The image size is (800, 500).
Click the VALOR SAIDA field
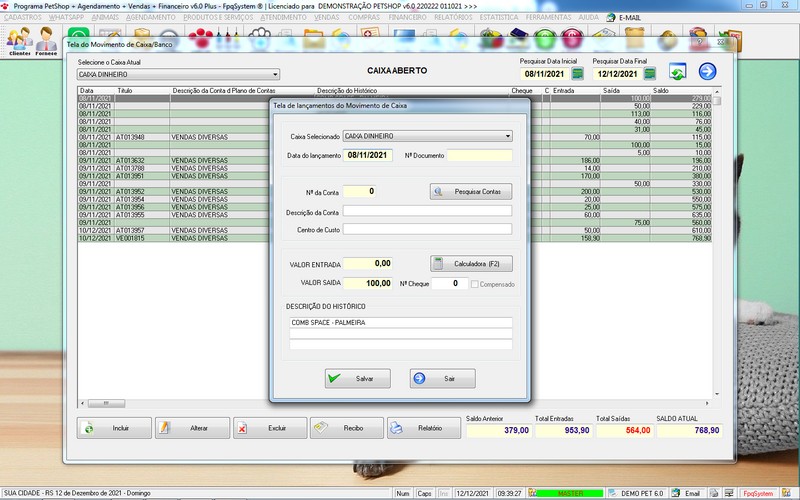pyautogui.click(x=368, y=283)
